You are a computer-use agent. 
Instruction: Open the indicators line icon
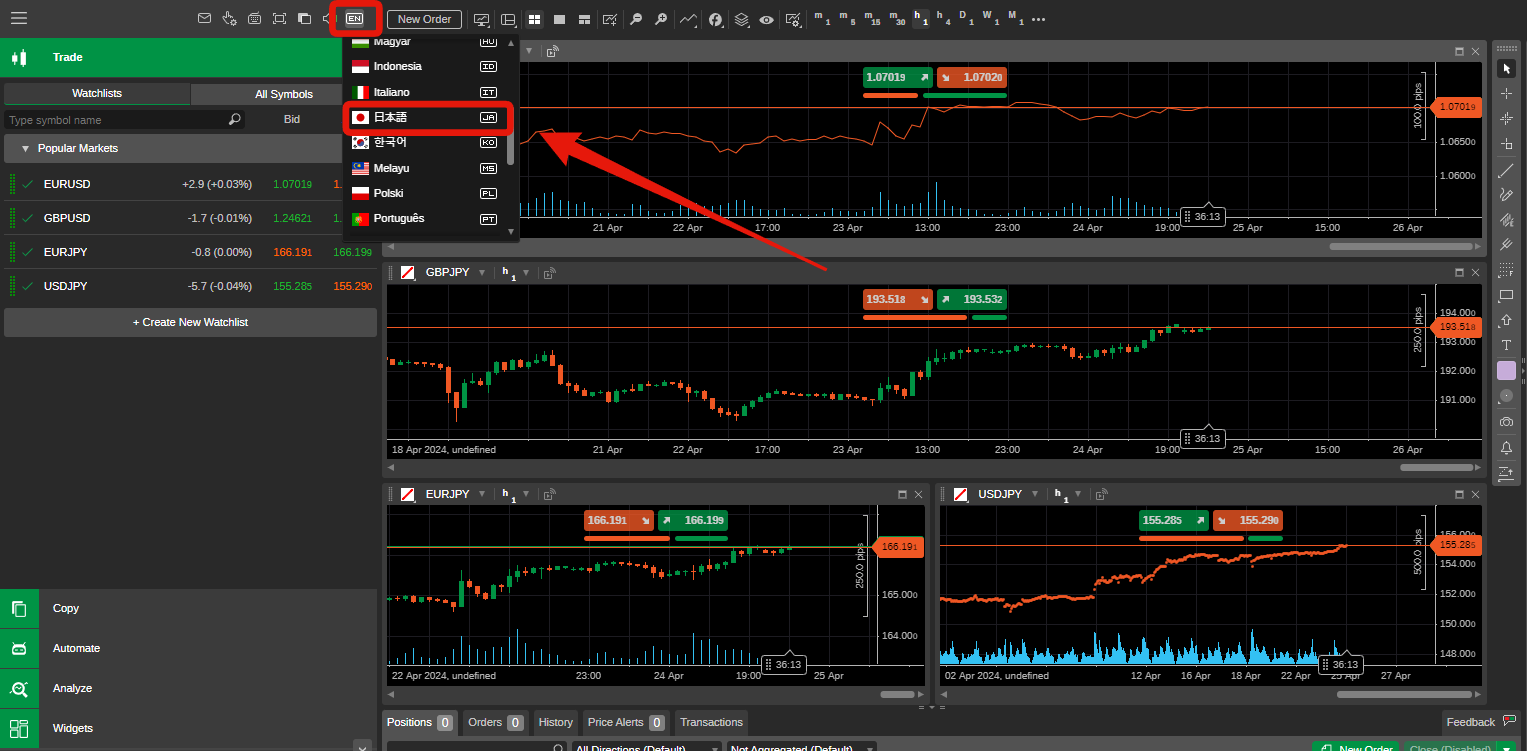pyautogui.click(x=688, y=19)
